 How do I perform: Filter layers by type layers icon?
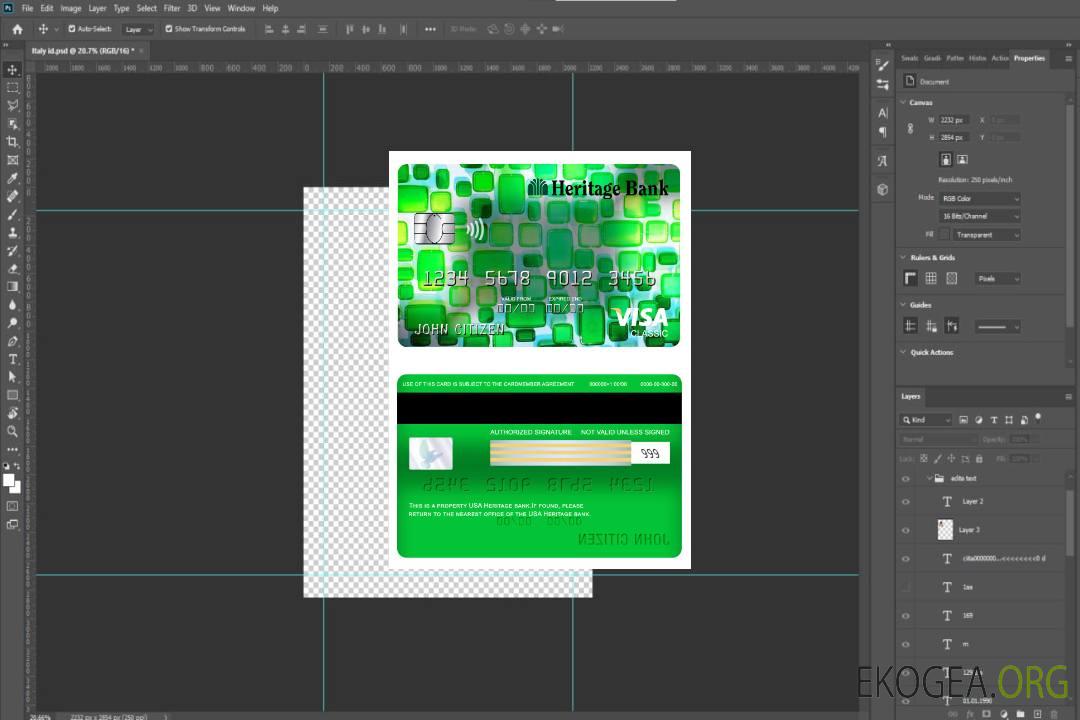point(995,420)
